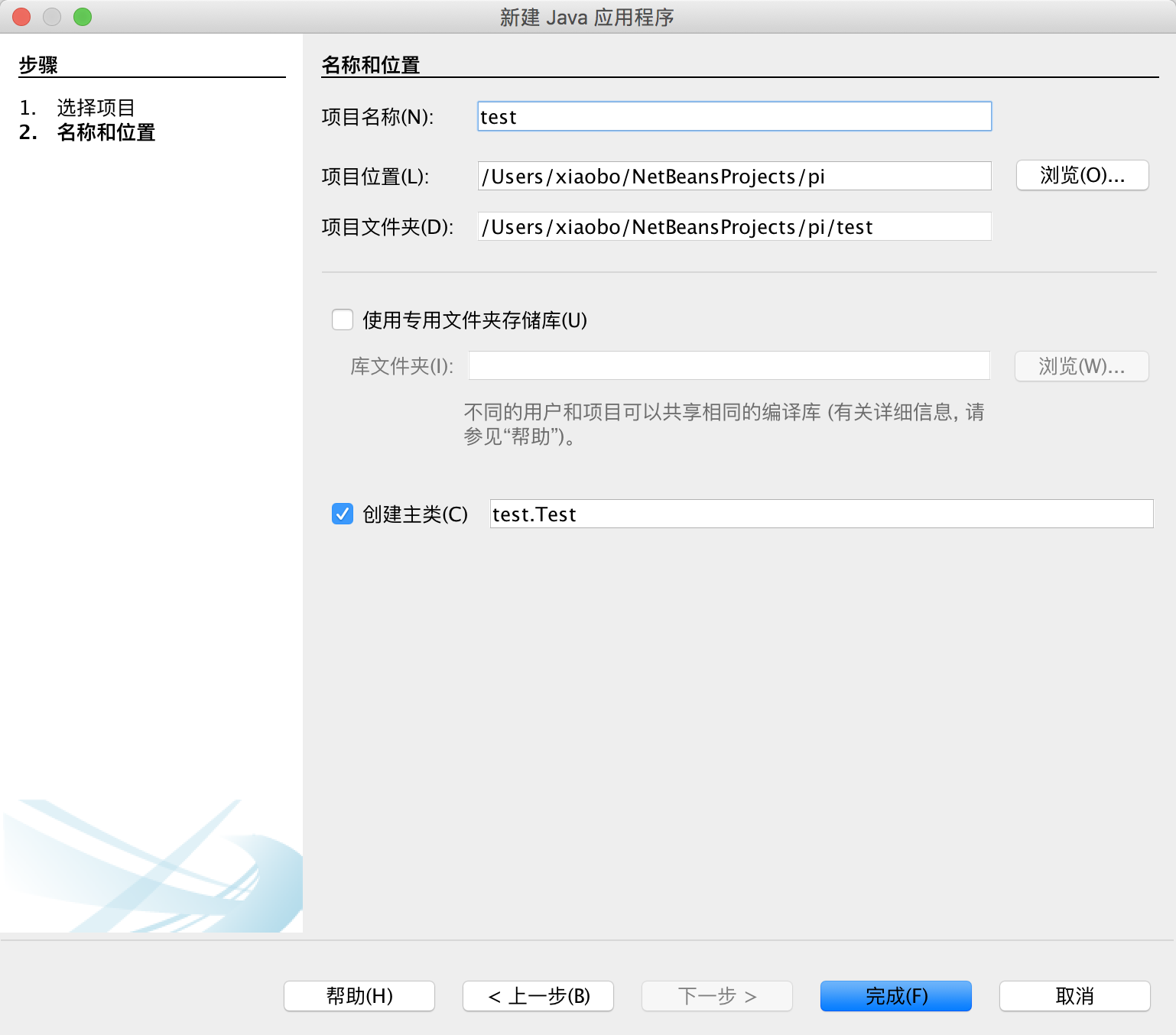Viewport: 1176px width, 1035px height.
Task: Open the 浏览(O)... browse for project location
Action: (1082, 175)
